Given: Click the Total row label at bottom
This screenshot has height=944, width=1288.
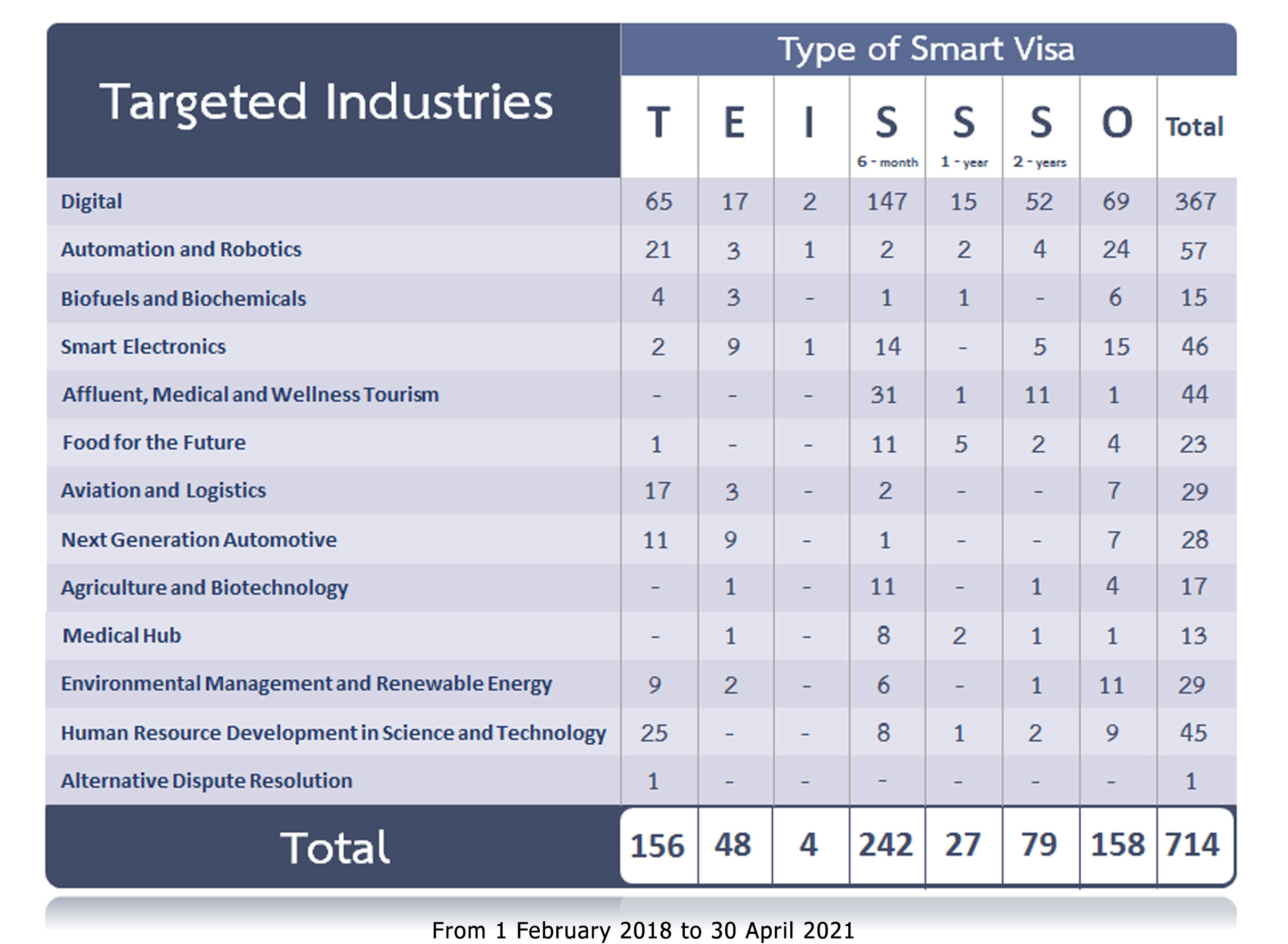Looking at the screenshot, I should pyautogui.click(x=335, y=848).
